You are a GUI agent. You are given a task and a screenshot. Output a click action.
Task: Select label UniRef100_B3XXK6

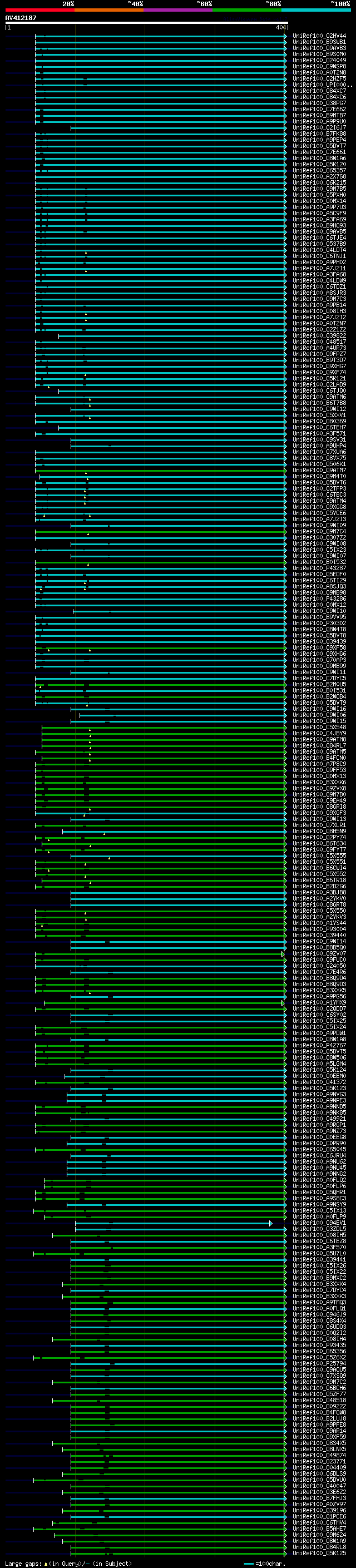point(319,782)
